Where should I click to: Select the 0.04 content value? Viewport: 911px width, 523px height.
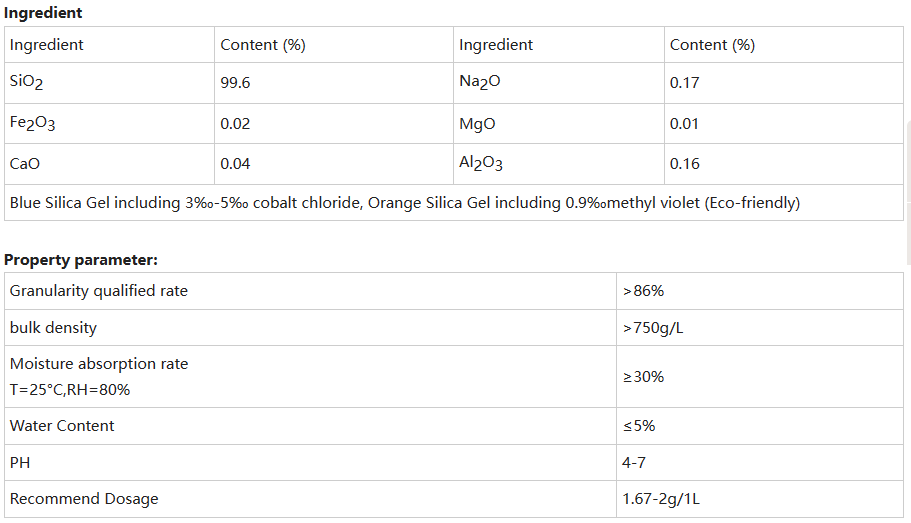235,164
